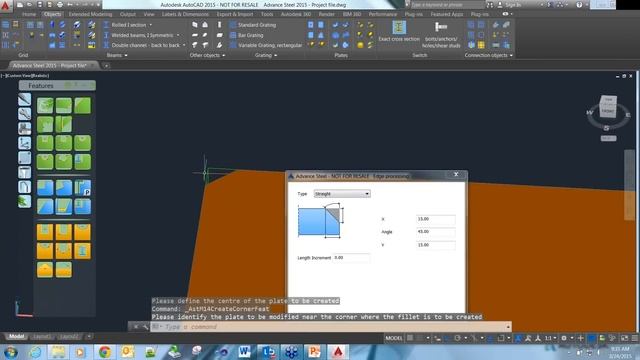Click Sign In link

(x=513, y=5)
